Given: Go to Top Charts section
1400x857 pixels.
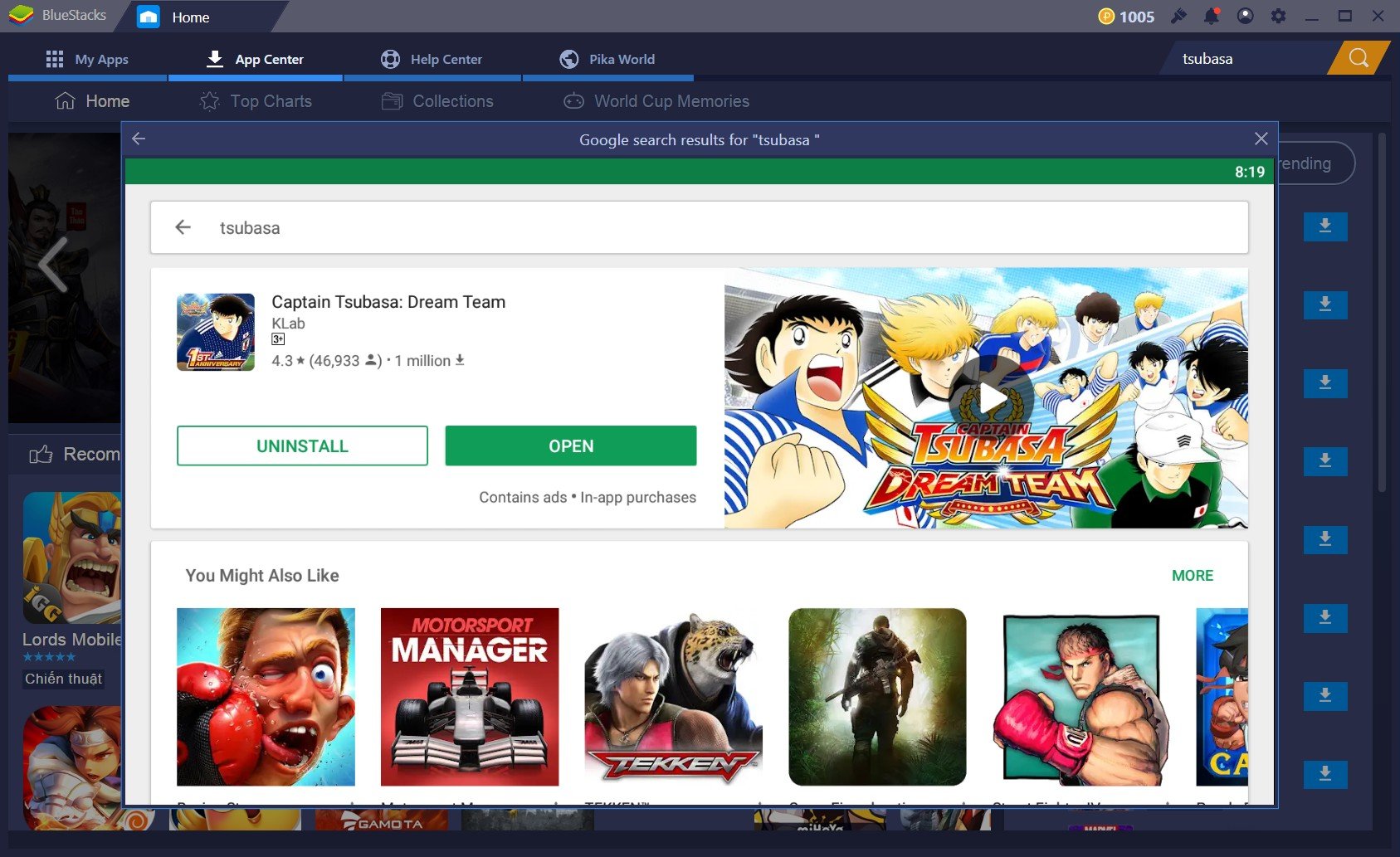Looking at the screenshot, I should [256, 101].
